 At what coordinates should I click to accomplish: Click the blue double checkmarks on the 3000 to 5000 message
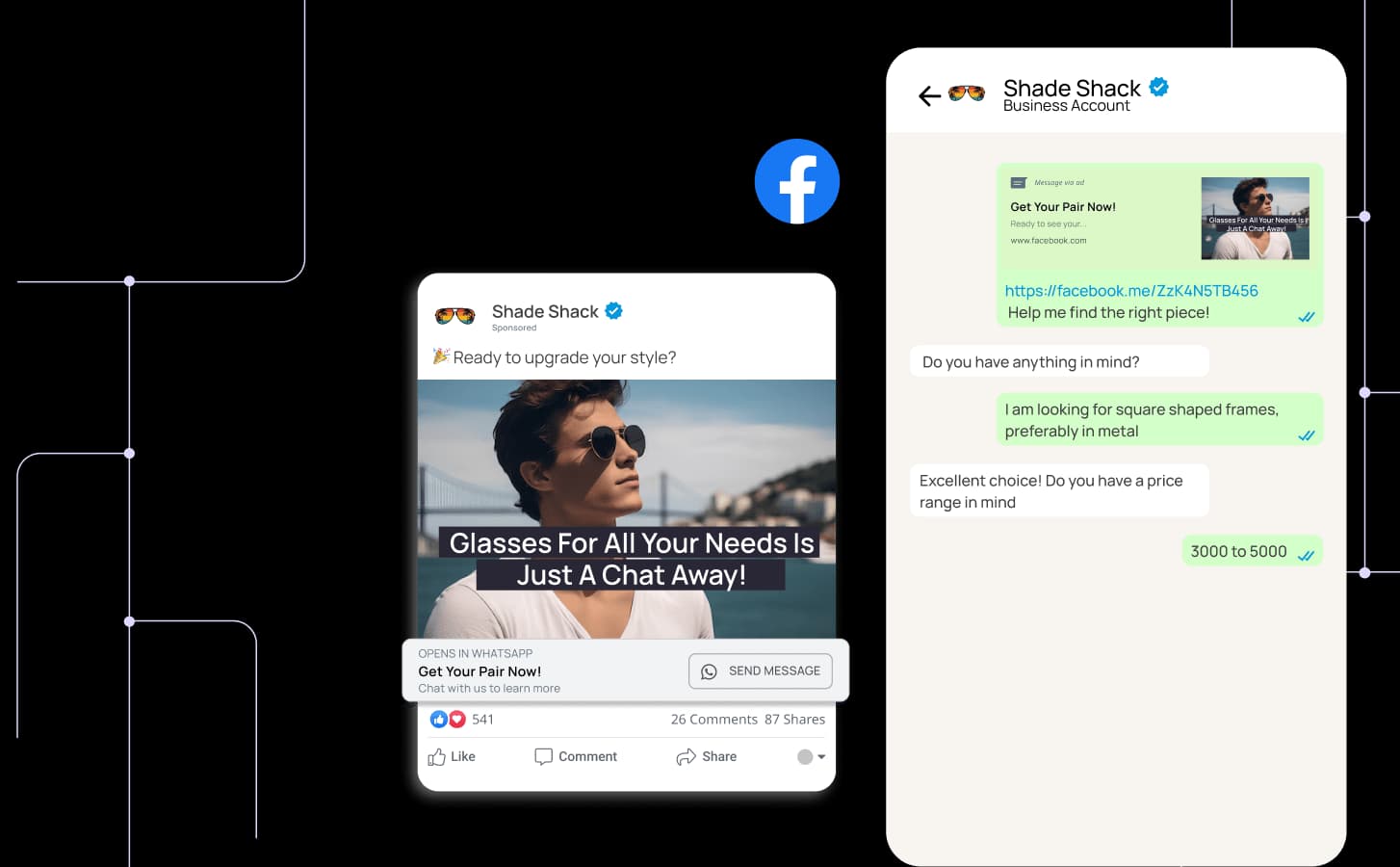[x=1307, y=555]
